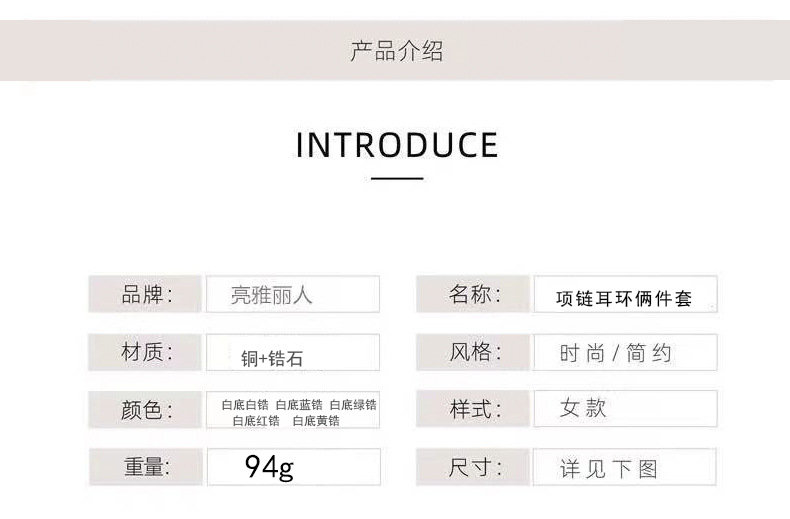Viewport: 790px width, 519px height.
Task: Choose the 白底红锆 color option
Action: [257, 421]
